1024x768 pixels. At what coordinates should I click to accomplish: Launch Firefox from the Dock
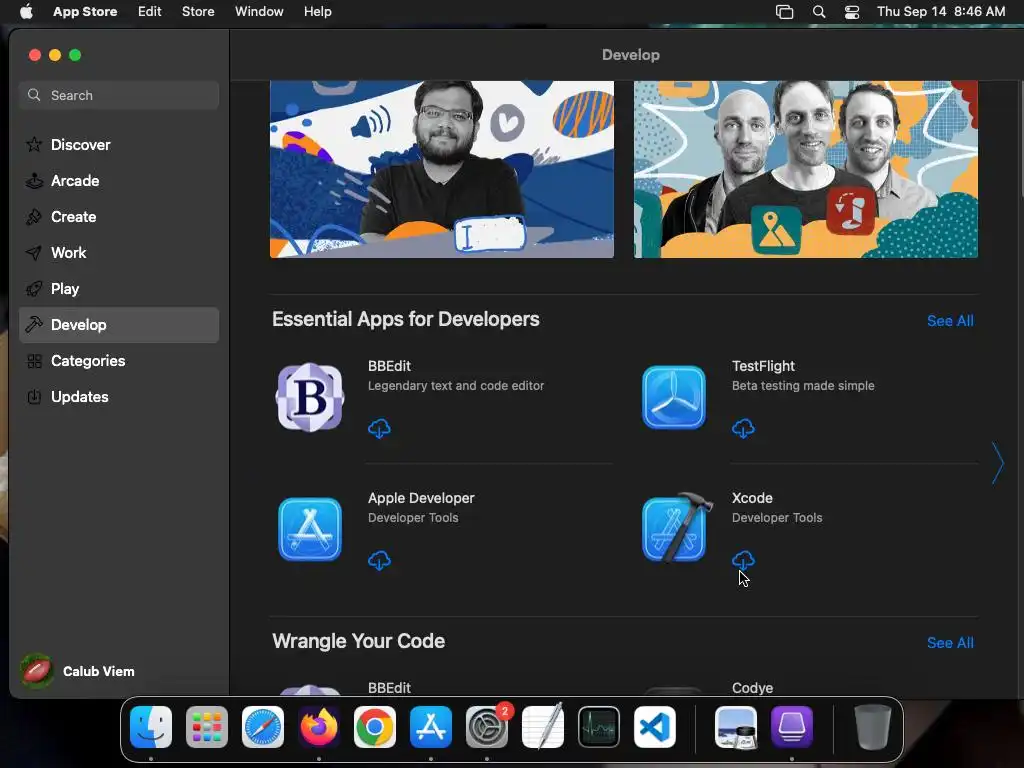(x=319, y=727)
